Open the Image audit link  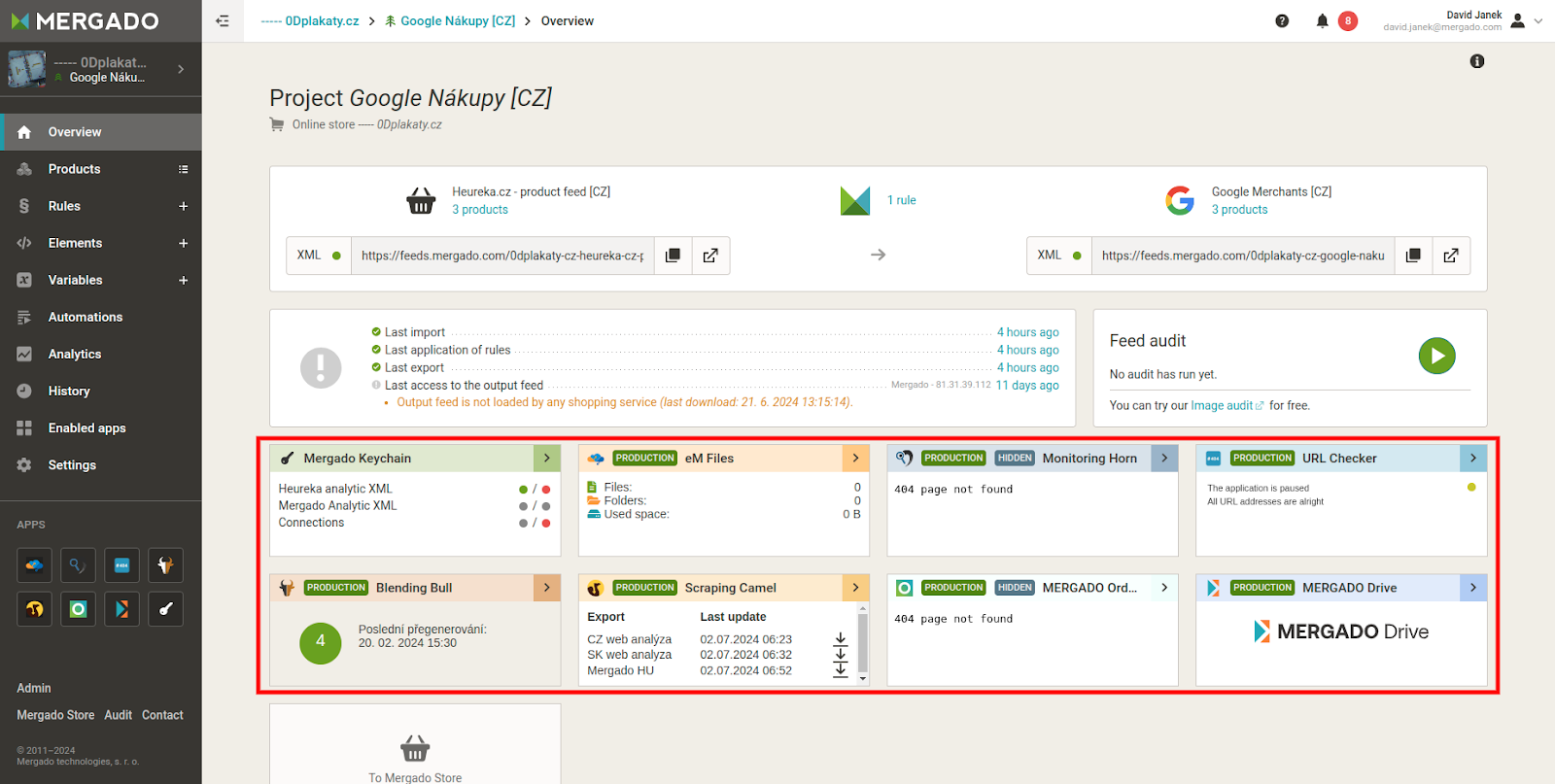pos(1227,406)
